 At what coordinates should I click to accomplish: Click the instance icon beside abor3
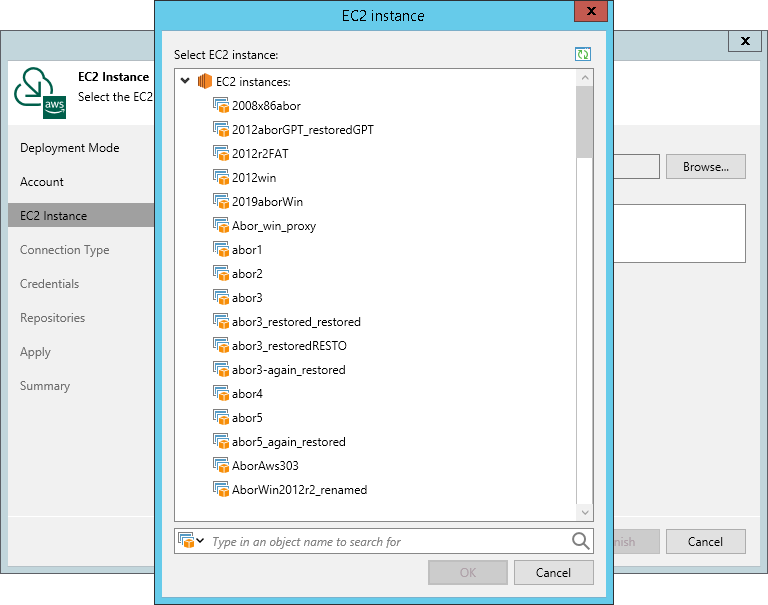tap(221, 297)
